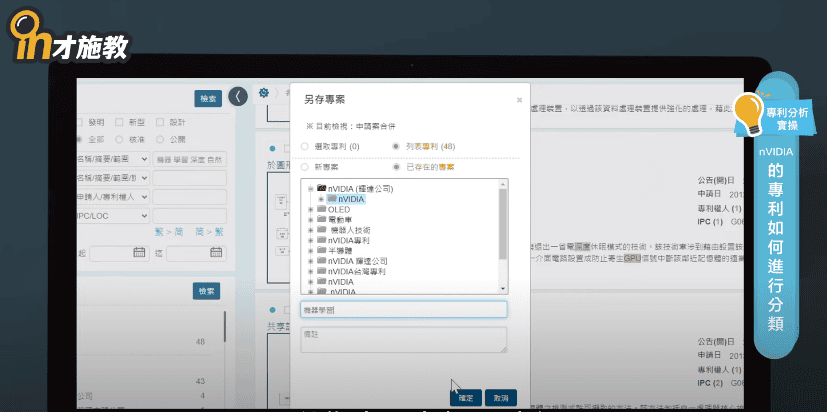Expand the OLED tree node
The image size is (827, 412).
coord(311,209)
